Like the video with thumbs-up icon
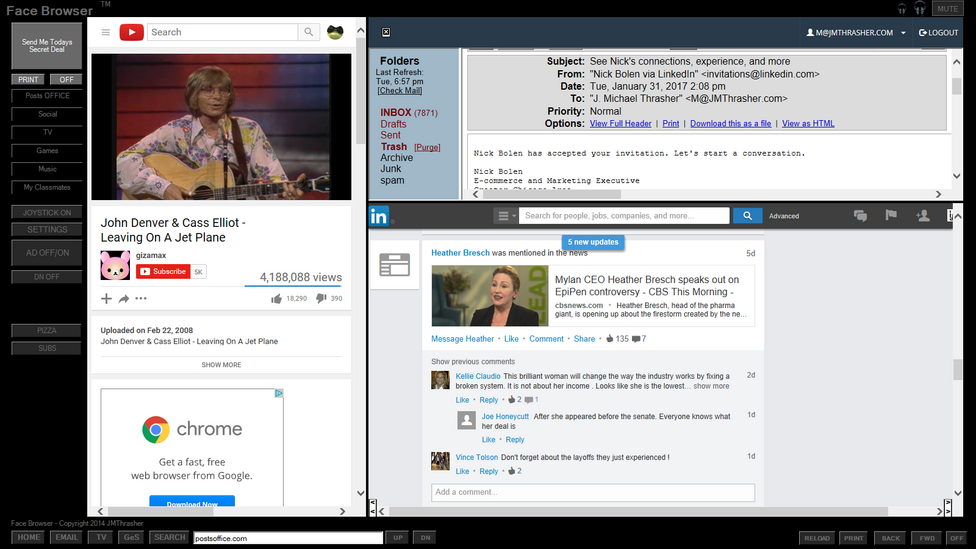 [277, 298]
